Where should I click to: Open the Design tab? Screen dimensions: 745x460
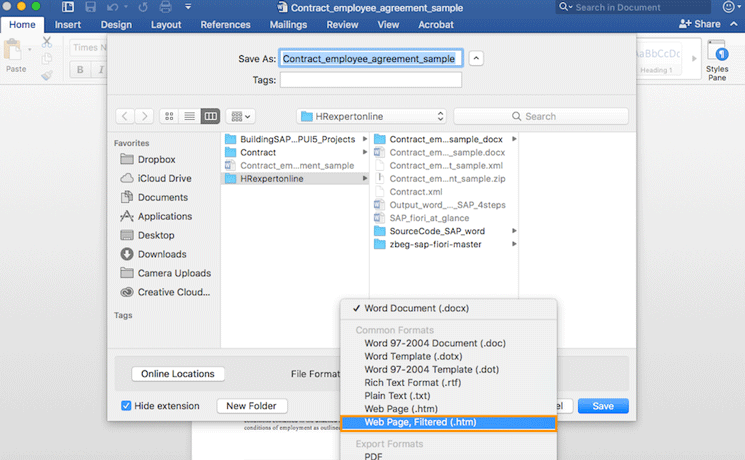click(116, 25)
